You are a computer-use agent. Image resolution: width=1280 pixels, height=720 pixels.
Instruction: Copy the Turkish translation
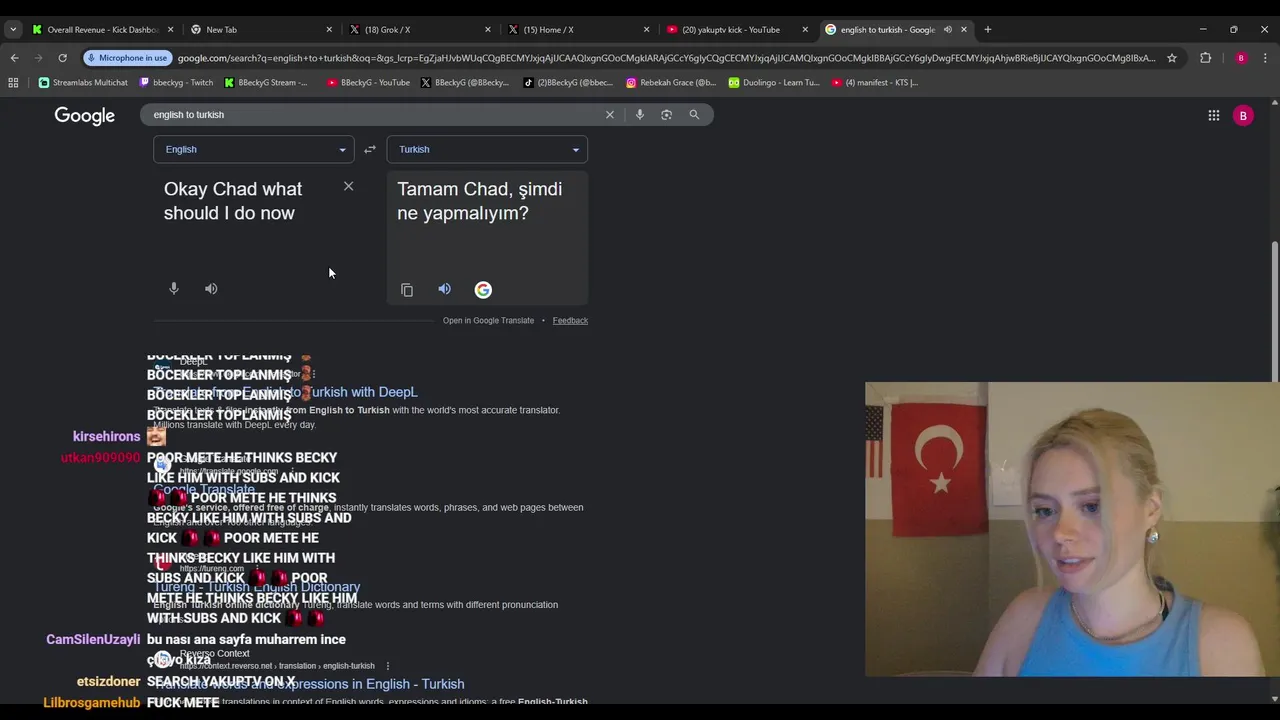(x=407, y=290)
